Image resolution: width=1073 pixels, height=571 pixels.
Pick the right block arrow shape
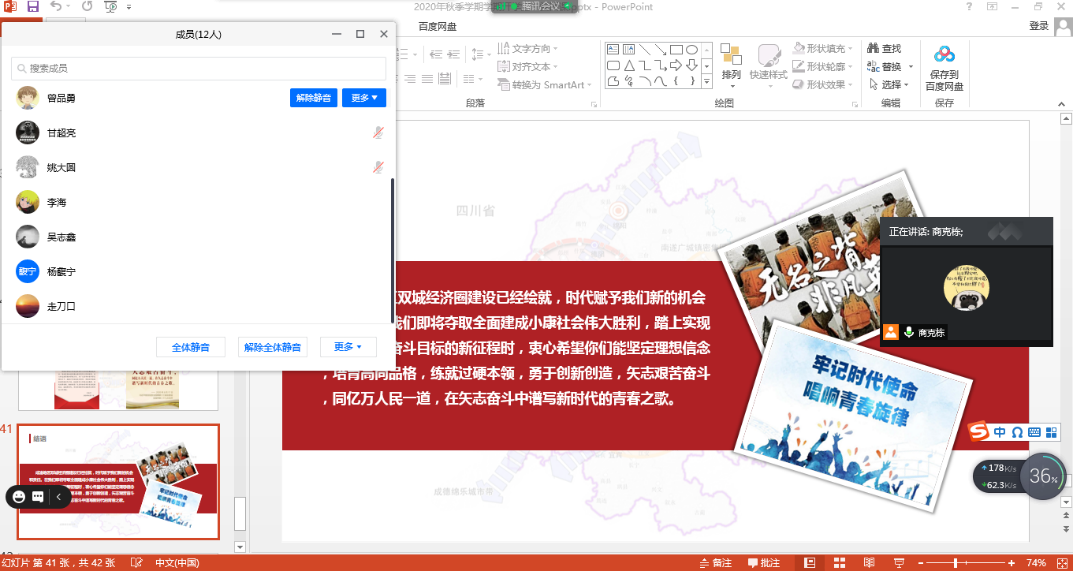click(x=676, y=65)
